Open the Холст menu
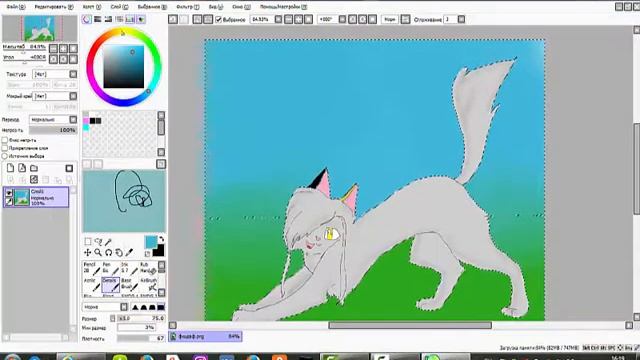This screenshot has height=360, width=640. 92,7
